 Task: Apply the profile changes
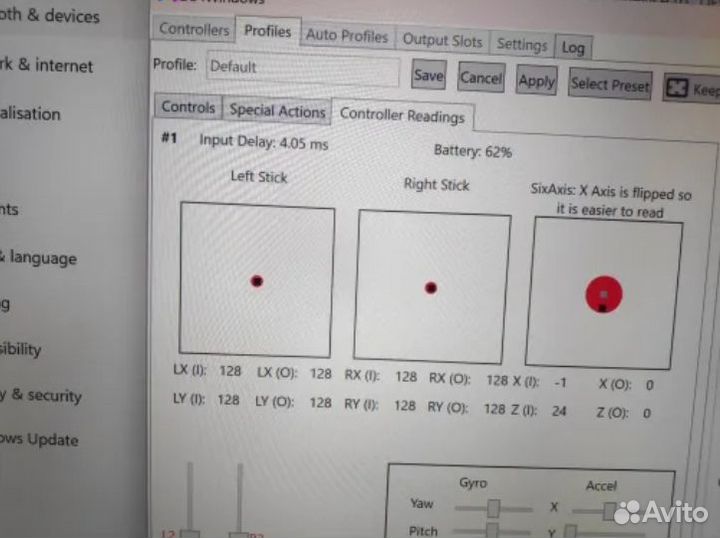point(536,81)
